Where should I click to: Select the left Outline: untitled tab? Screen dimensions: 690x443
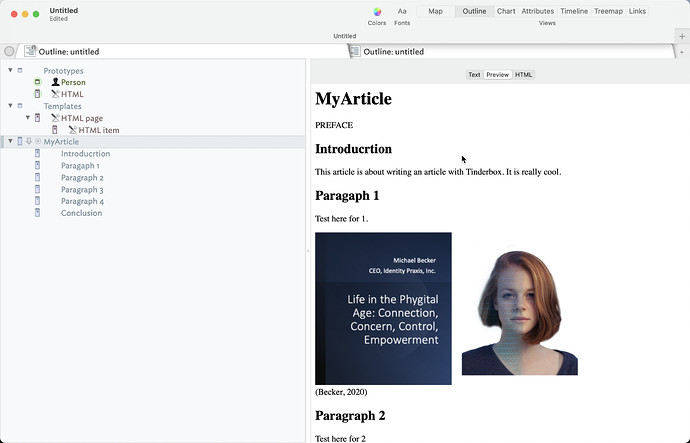tap(183, 51)
